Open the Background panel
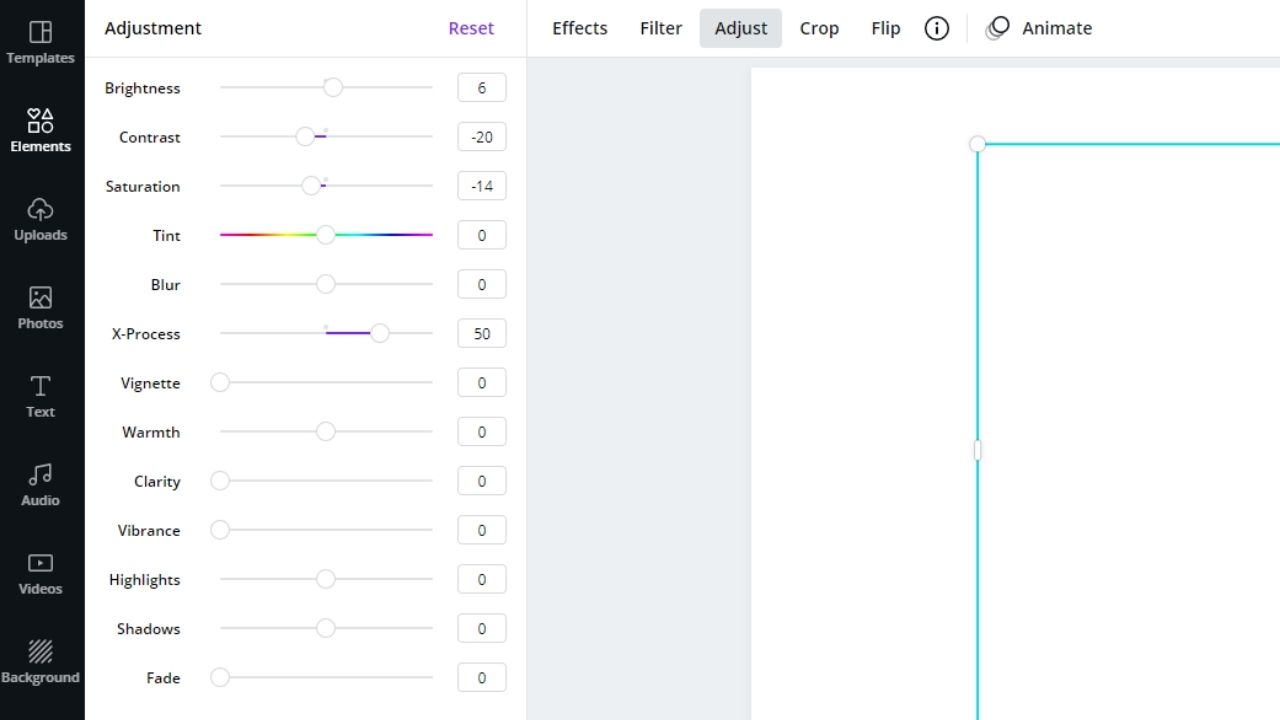The height and width of the screenshot is (720, 1280). click(x=40, y=662)
